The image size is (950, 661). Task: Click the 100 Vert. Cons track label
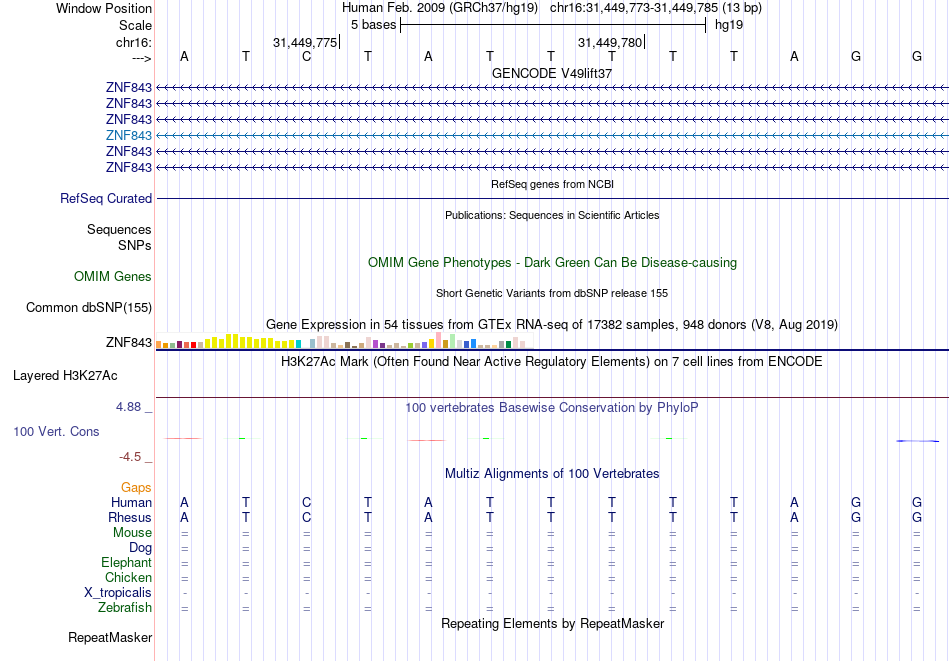click(x=56, y=431)
